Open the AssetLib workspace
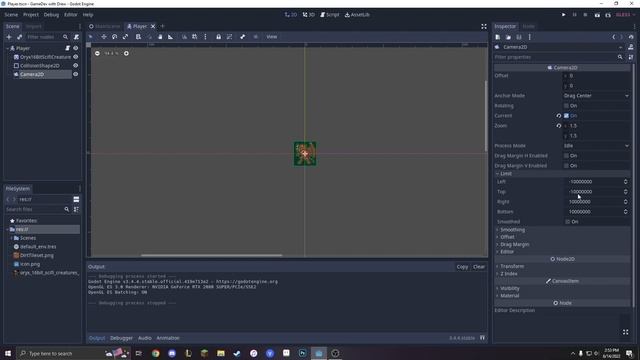 357,15
